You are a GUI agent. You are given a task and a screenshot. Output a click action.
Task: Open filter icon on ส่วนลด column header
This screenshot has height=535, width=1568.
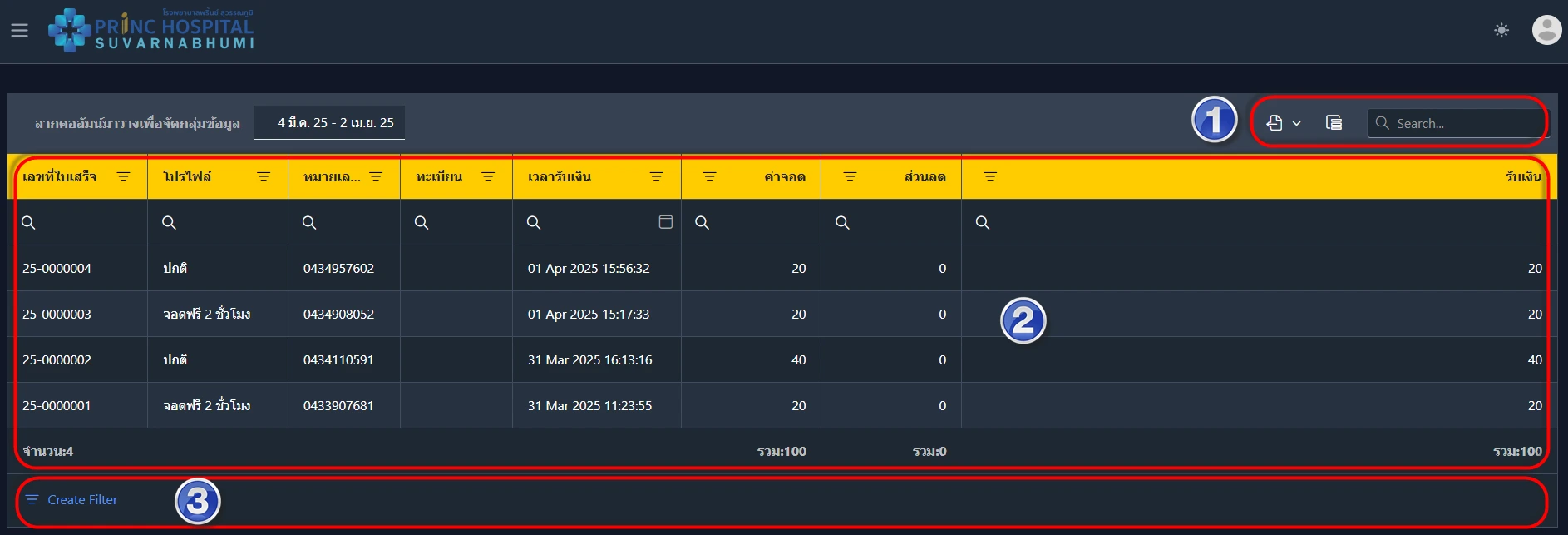(850, 176)
